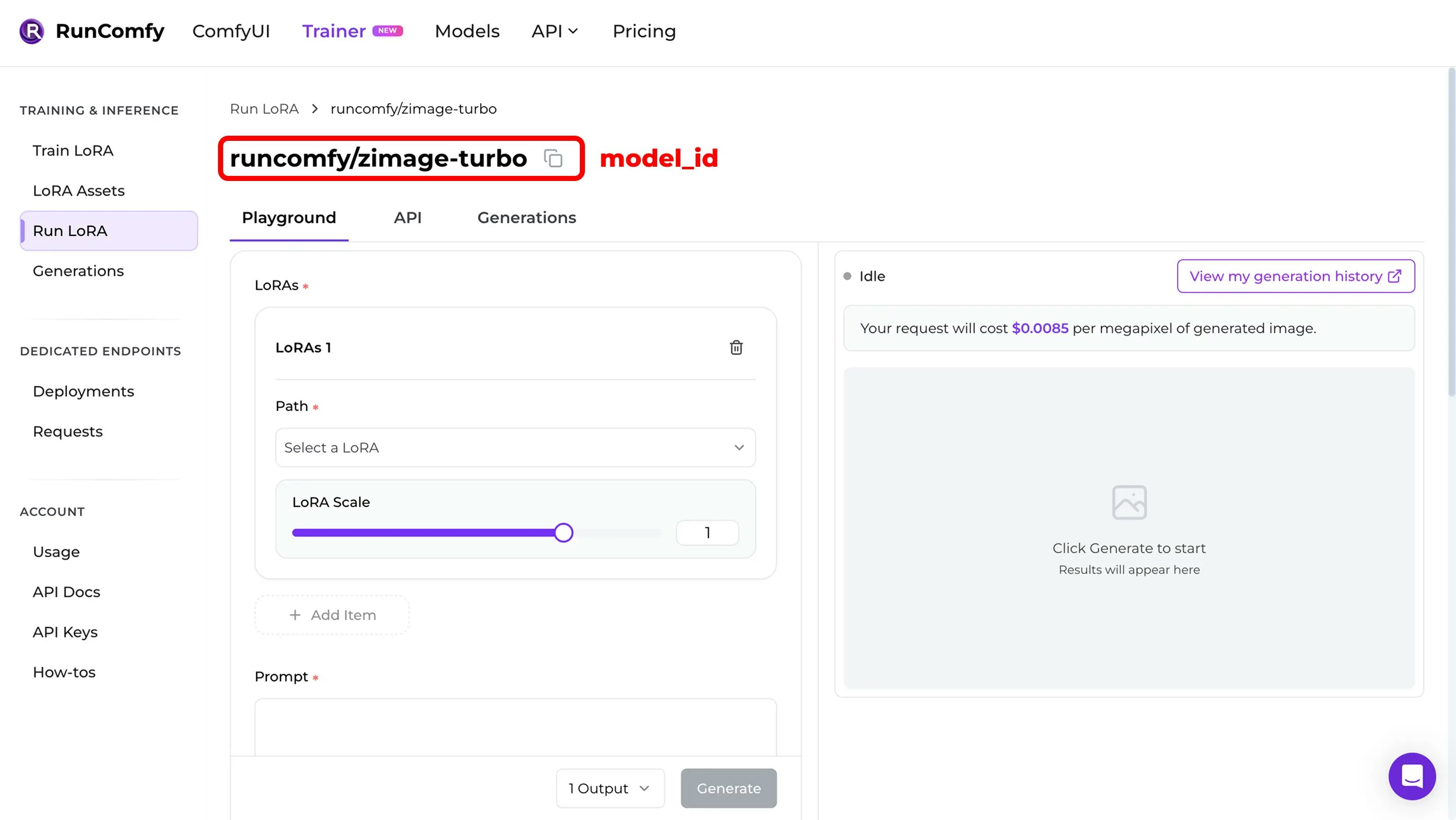Switch to the API tab
The height and width of the screenshot is (820, 1456).
(x=408, y=218)
